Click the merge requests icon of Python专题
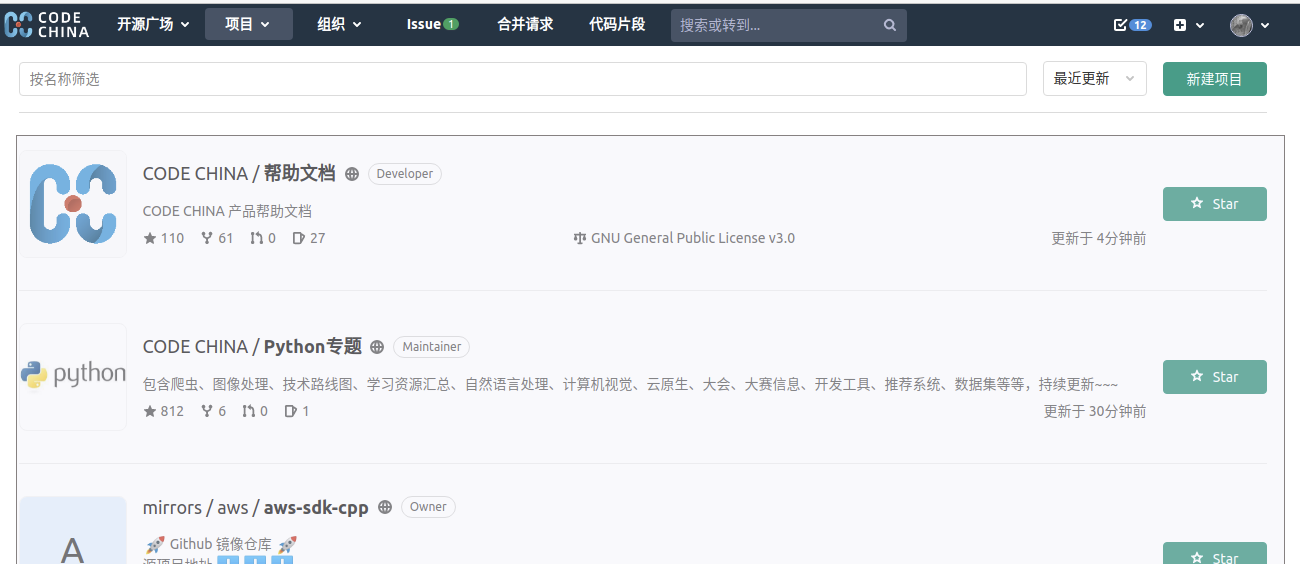 [249, 411]
